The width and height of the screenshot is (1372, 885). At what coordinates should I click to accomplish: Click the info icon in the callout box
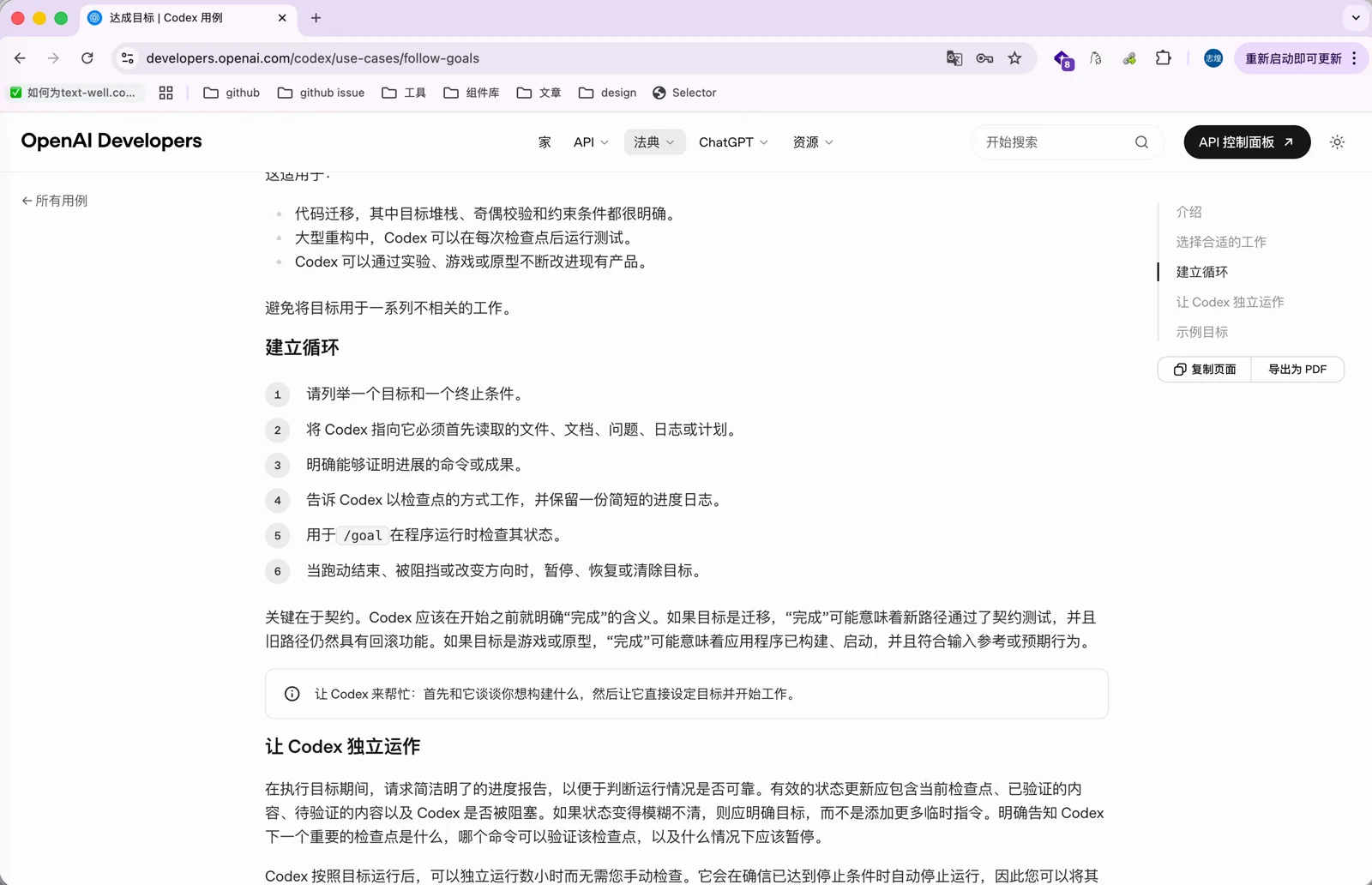pos(292,694)
